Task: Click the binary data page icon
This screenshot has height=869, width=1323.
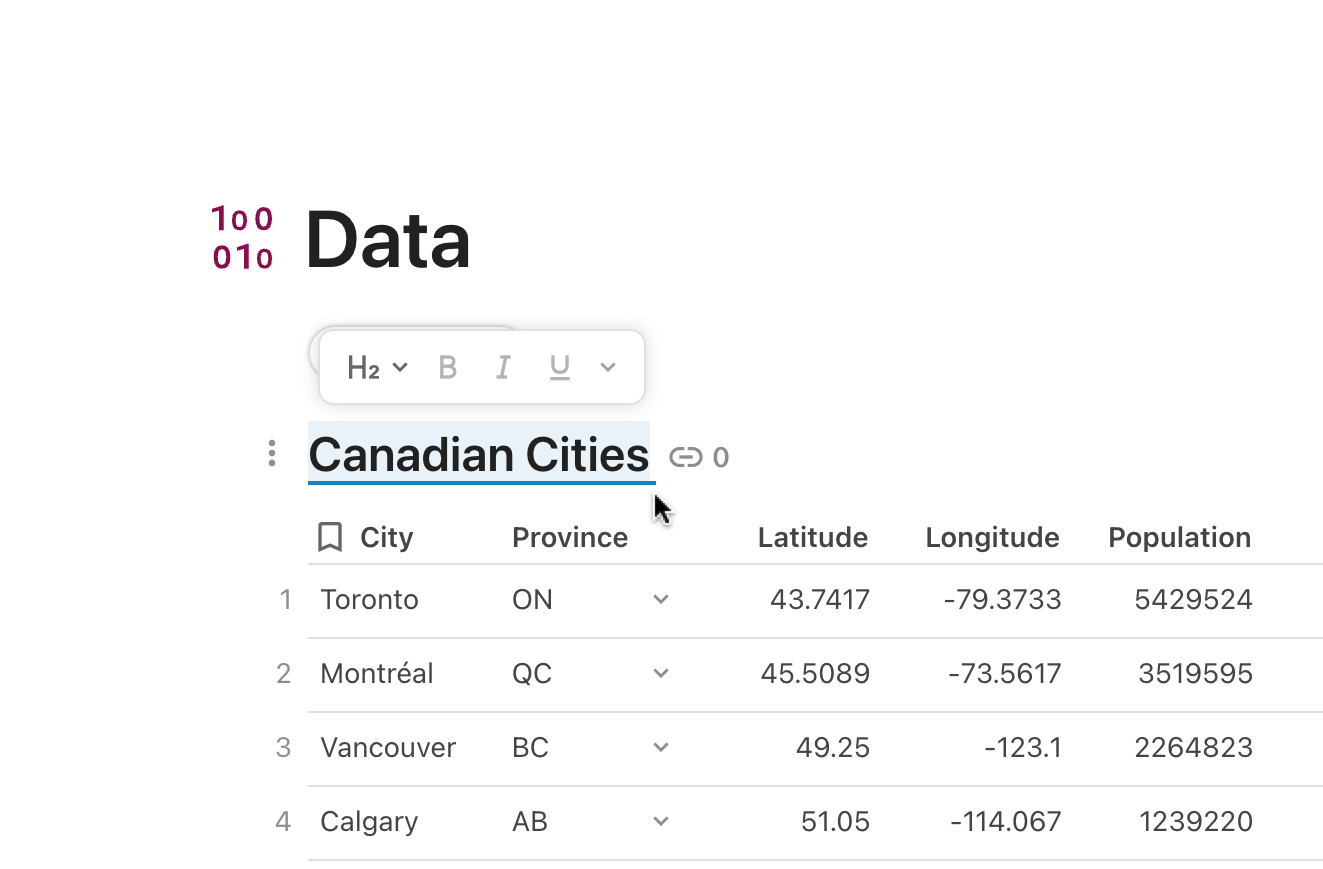Action: [x=242, y=238]
